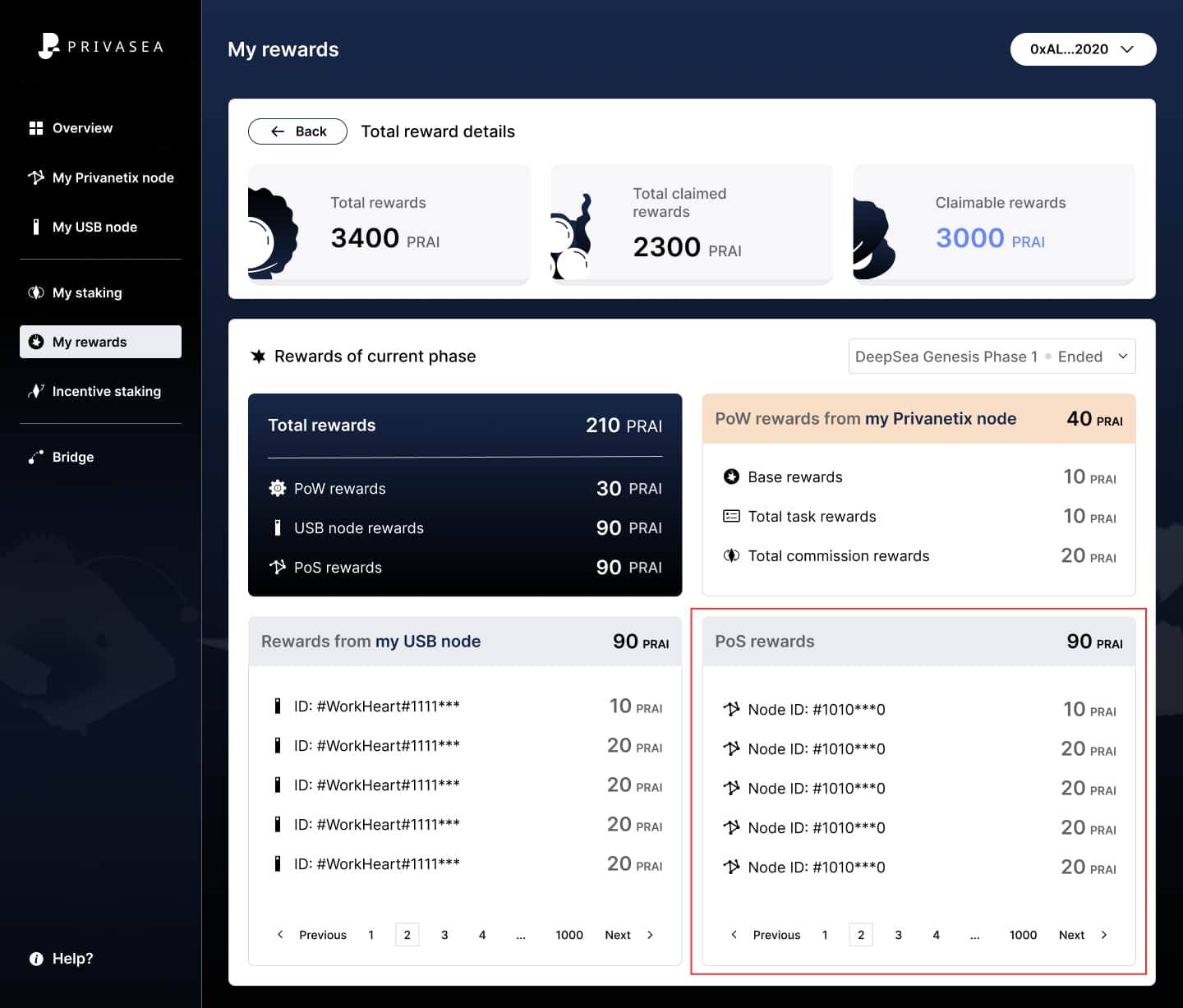Go to page 3 of PoS list
The width and height of the screenshot is (1183, 1008).
click(x=898, y=935)
